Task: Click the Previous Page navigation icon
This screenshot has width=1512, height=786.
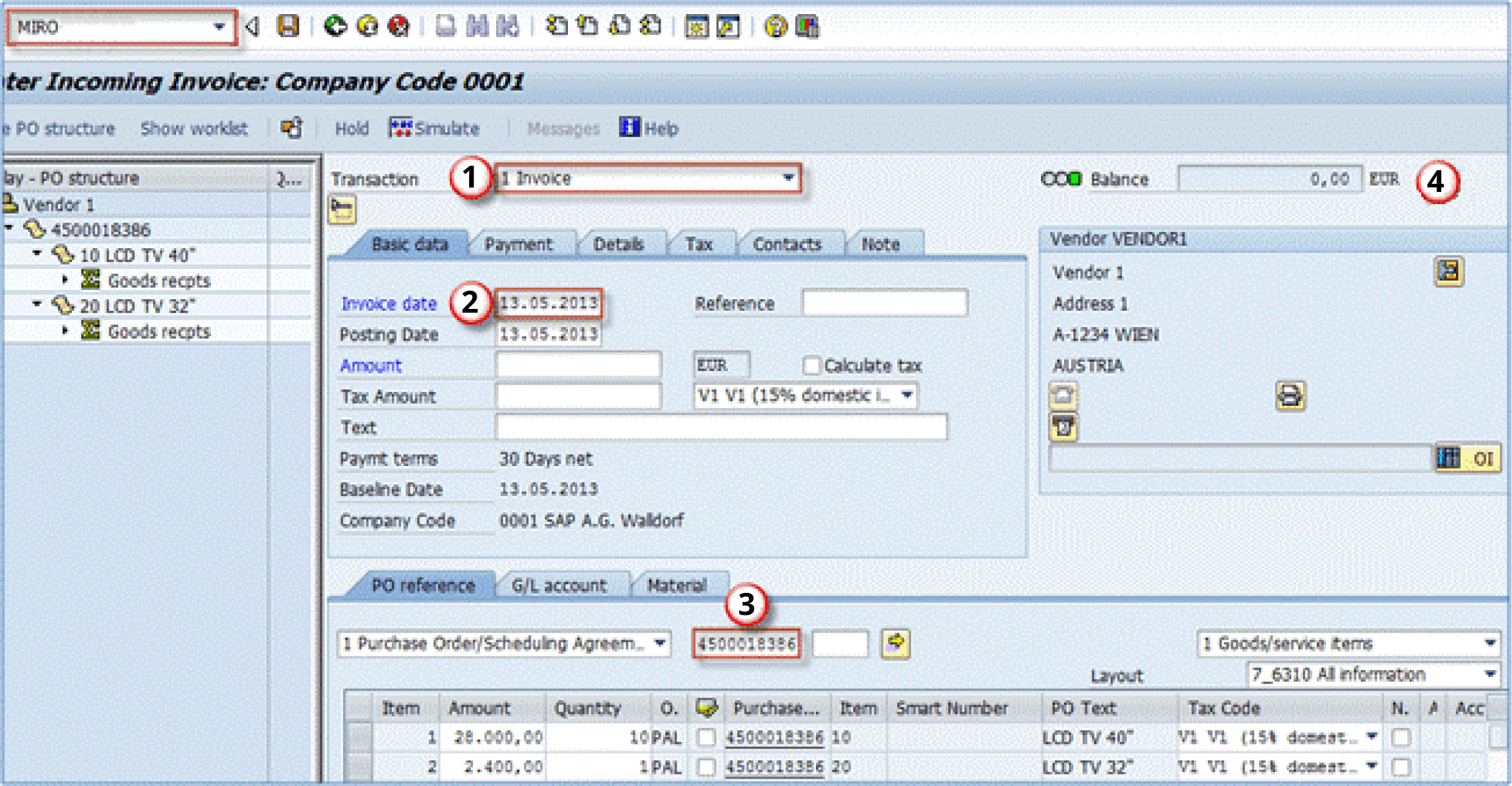Action: point(587,26)
